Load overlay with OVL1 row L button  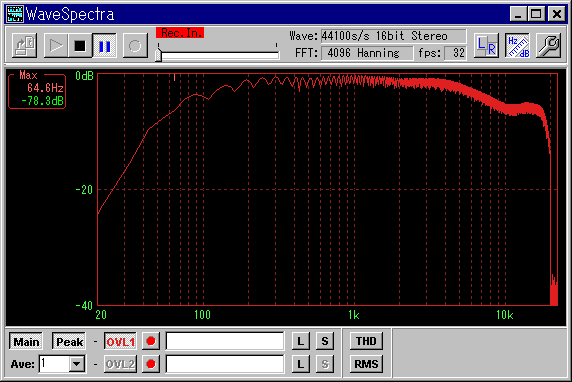301,341
